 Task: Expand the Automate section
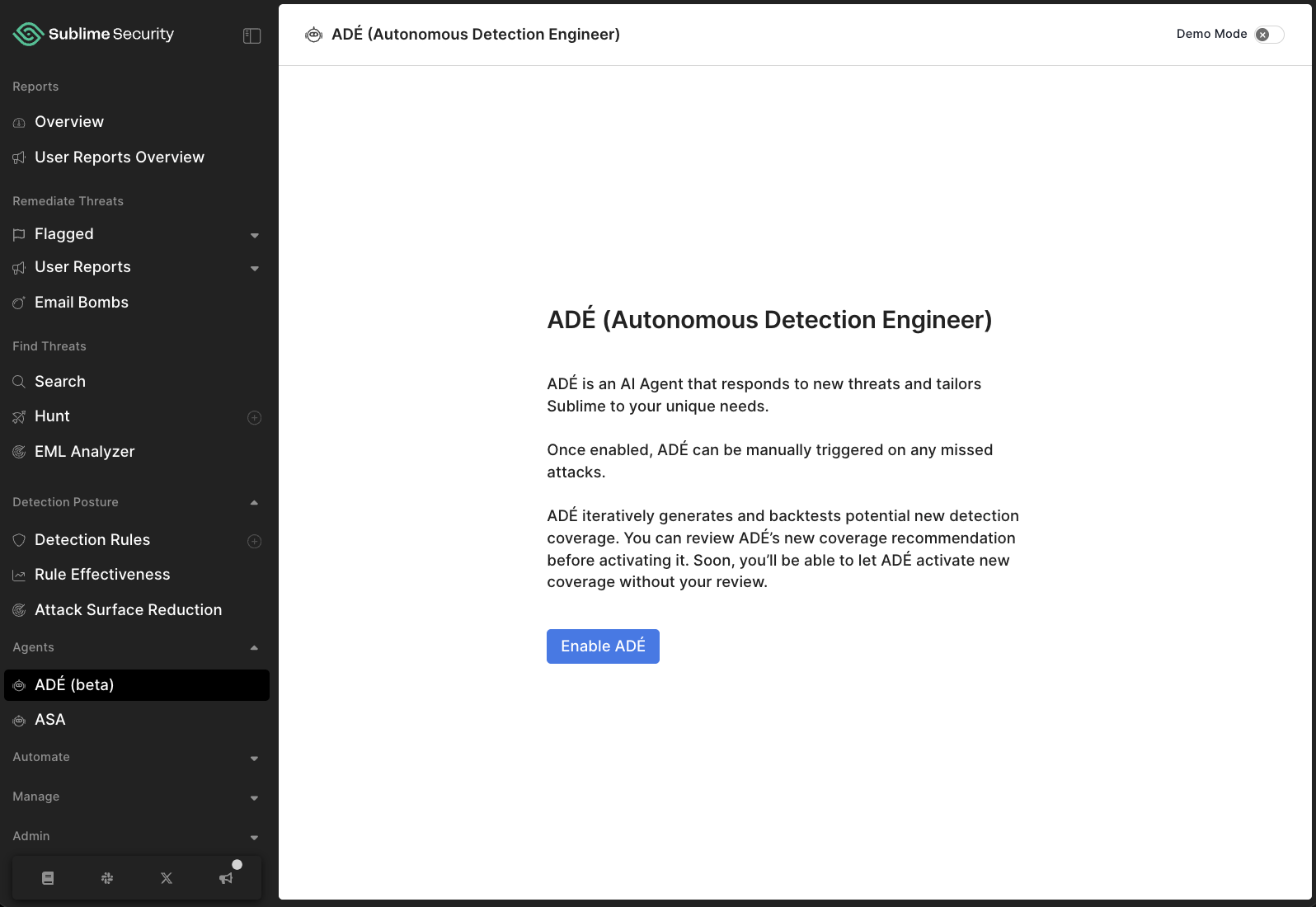254,759
